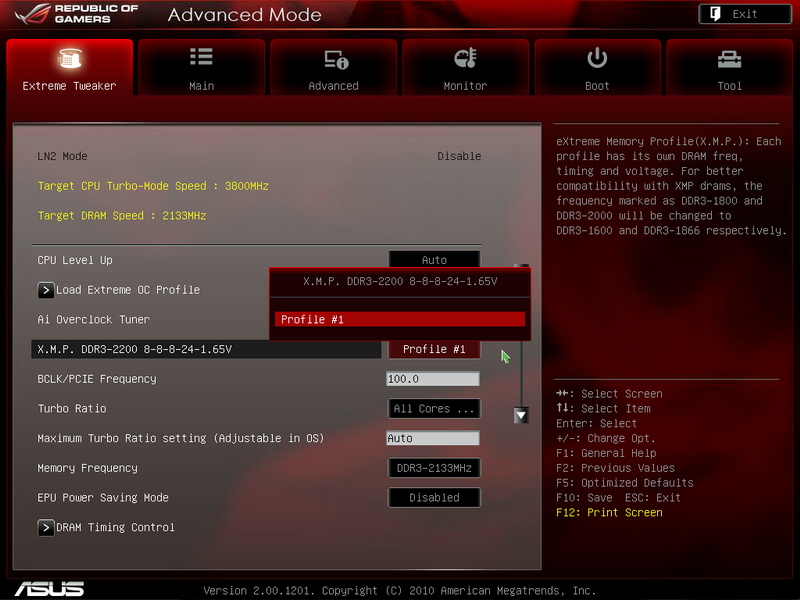Click the X.M.P. popup title text

click(400, 281)
